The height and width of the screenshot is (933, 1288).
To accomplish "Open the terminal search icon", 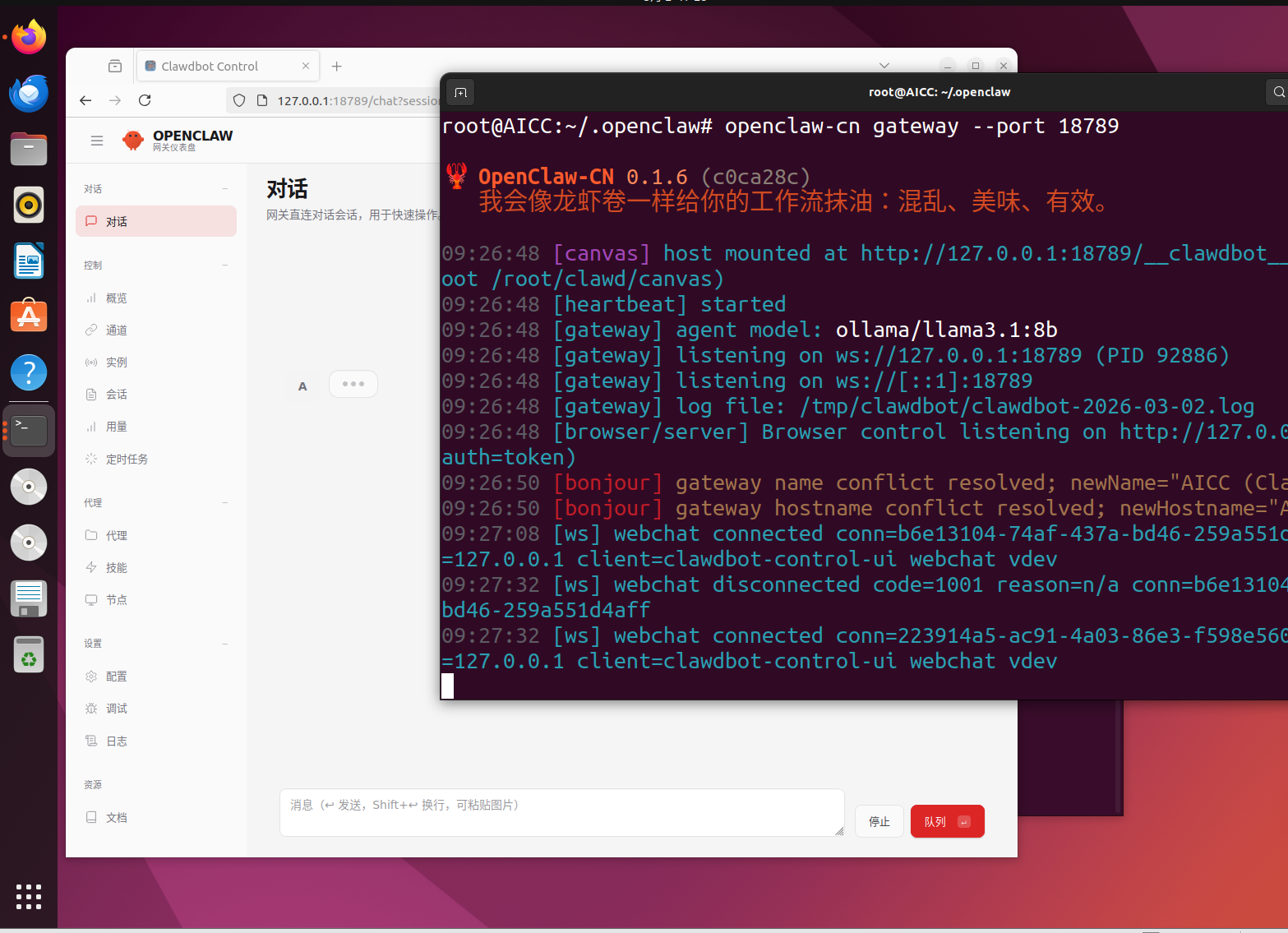I will pyautogui.click(x=1278, y=92).
